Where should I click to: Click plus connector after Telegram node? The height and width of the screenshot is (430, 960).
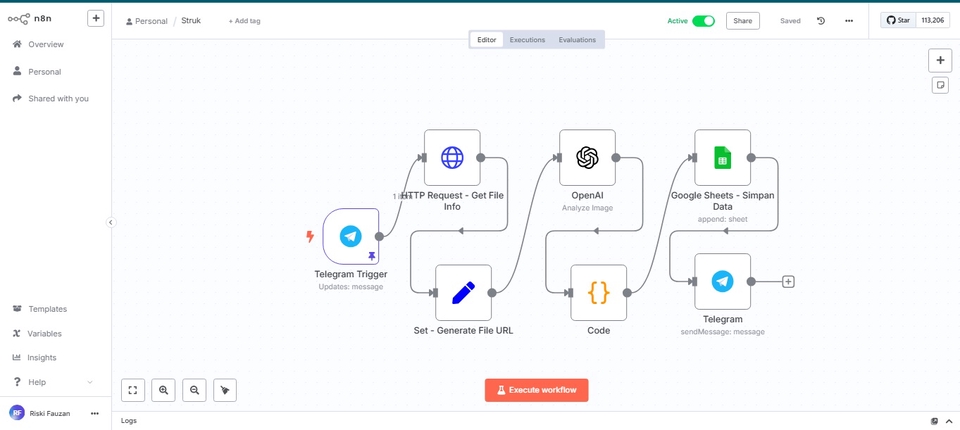tap(789, 282)
